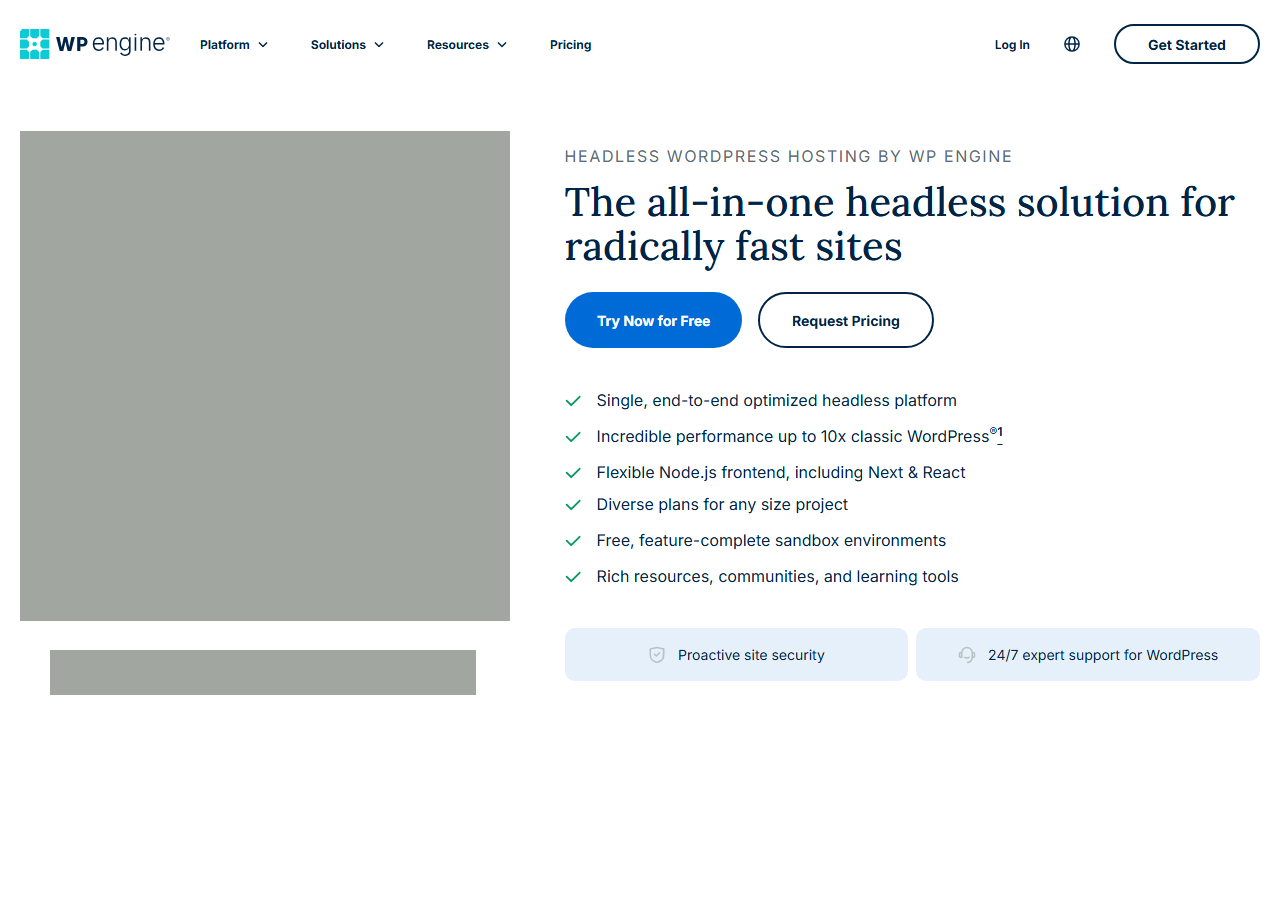Click the Get Started button
1280x900 pixels.
1187,44
